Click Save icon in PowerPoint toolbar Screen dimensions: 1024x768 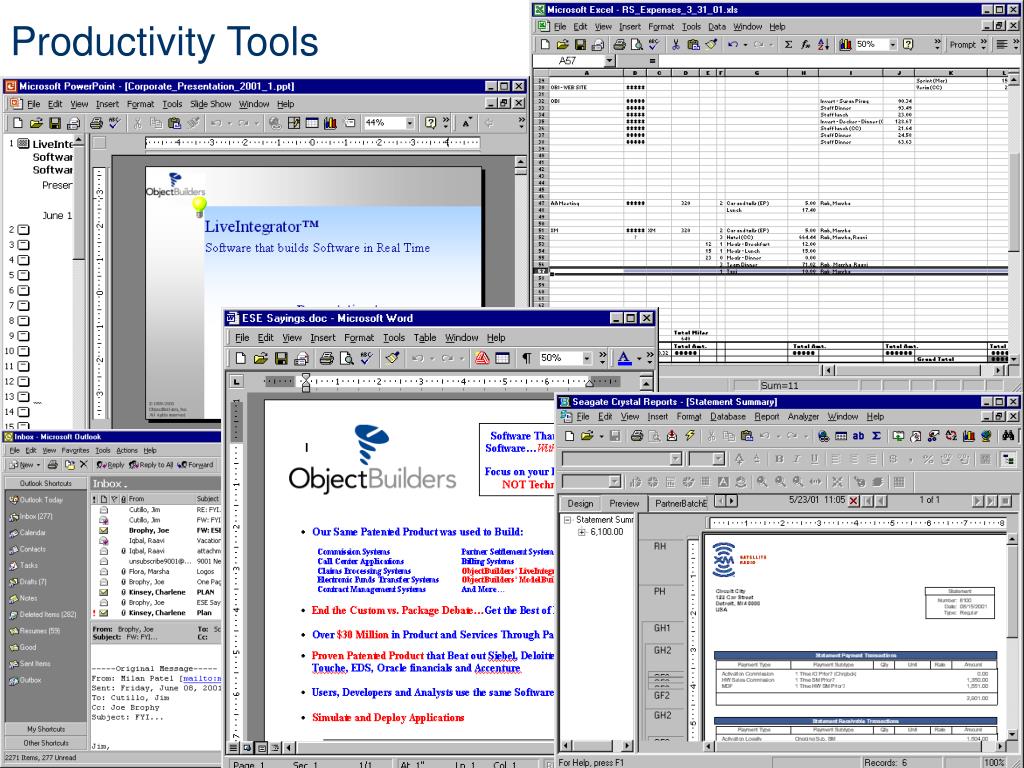pyautogui.click(x=55, y=123)
